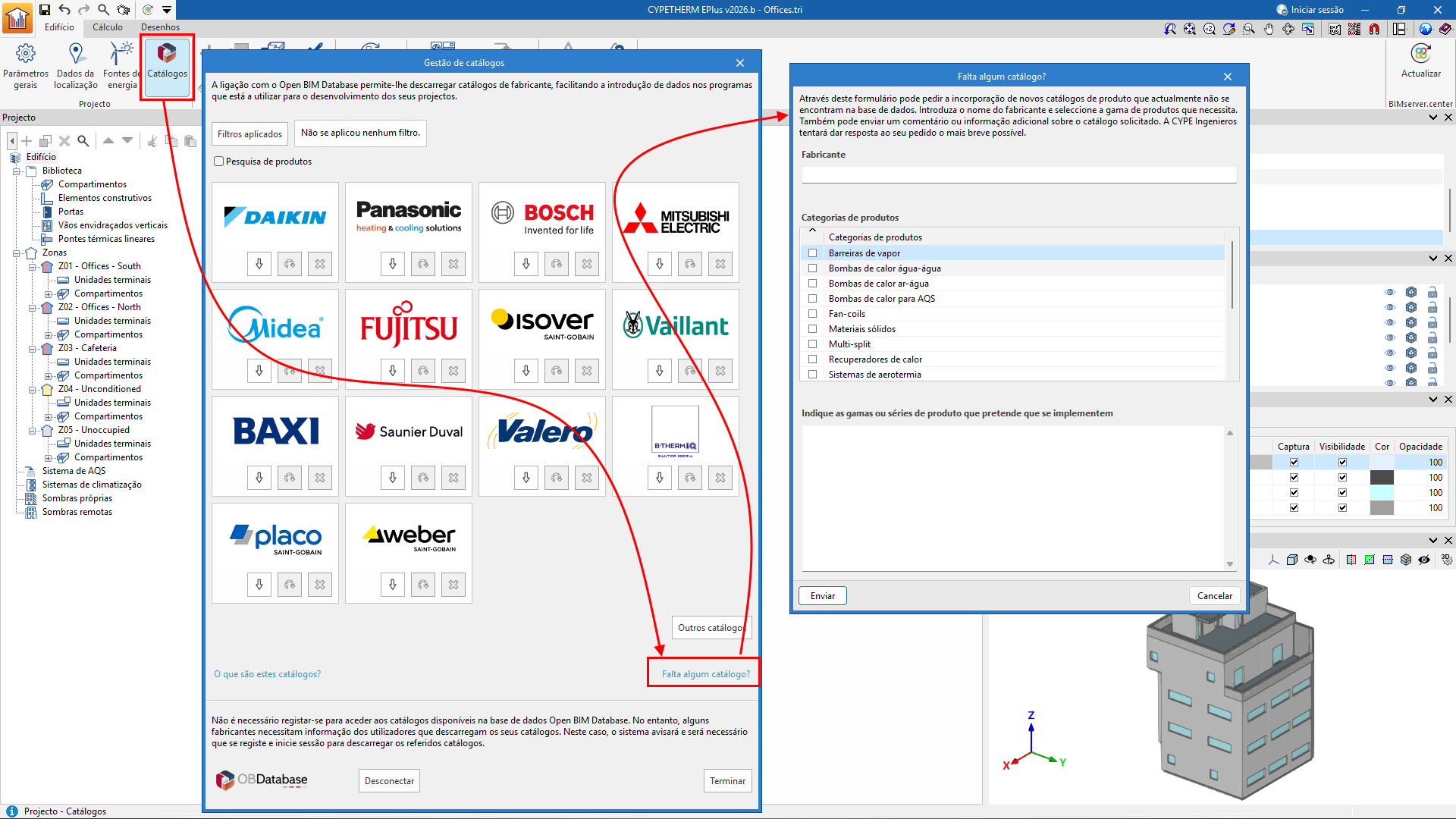Collapse the Categorias de produtos list chevron
Screen dimensions: 1456x819
point(812,231)
